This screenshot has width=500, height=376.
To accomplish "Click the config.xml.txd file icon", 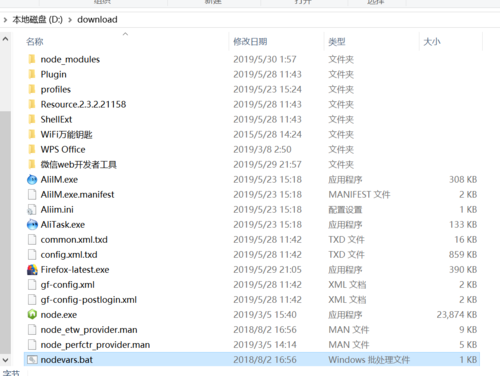I will (32, 254).
